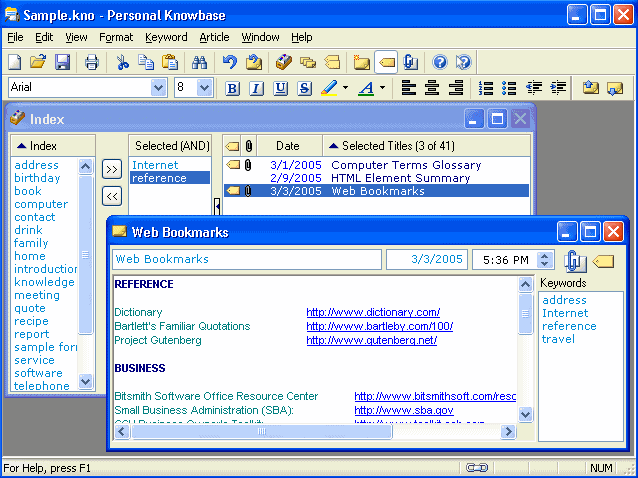Open the bartleby.com/100 link
The width and height of the screenshot is (638, 478).
pos(380,326)
